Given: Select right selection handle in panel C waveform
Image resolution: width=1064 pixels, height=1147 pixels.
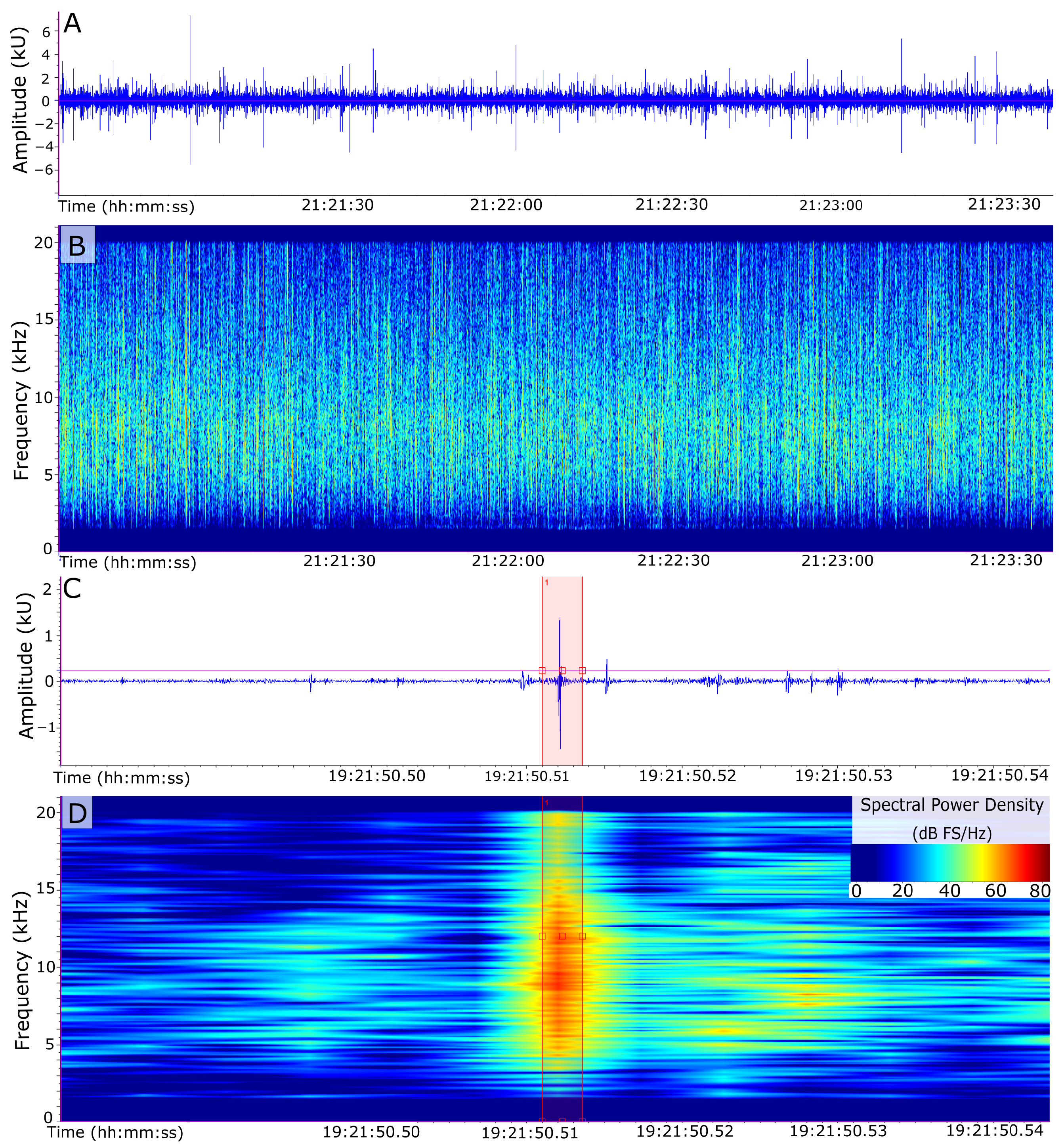Looking at the screenshot, I should [582, 670].
